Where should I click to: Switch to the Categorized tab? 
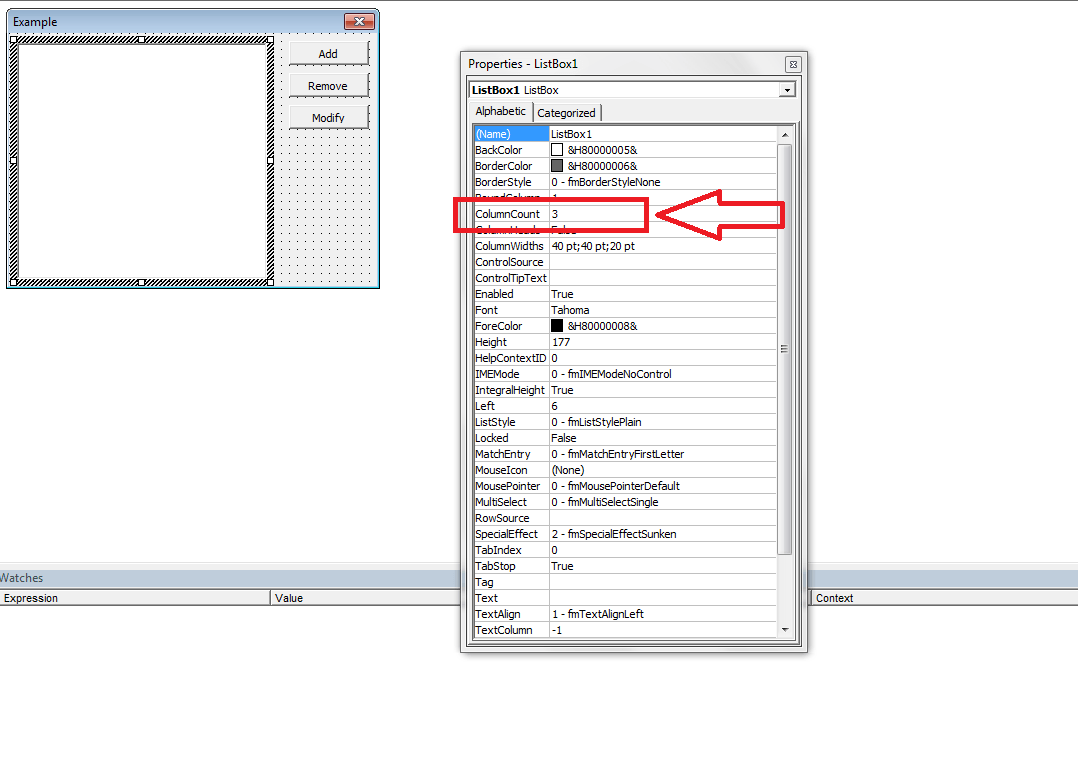567,112
